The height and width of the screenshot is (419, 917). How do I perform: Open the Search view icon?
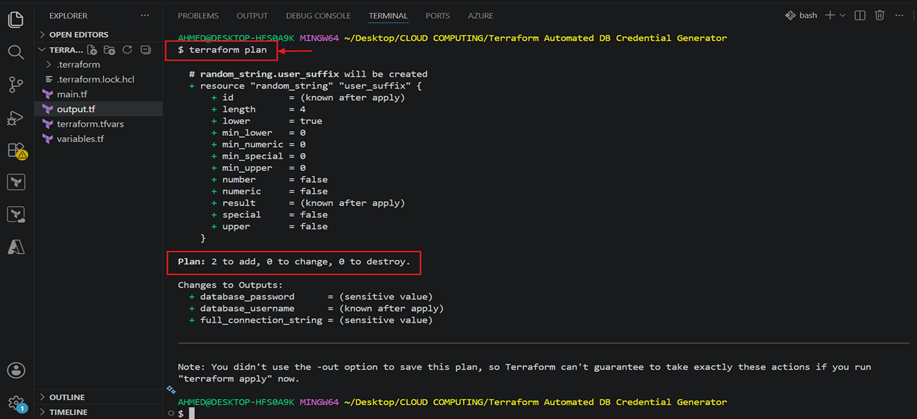pos(15,52)
